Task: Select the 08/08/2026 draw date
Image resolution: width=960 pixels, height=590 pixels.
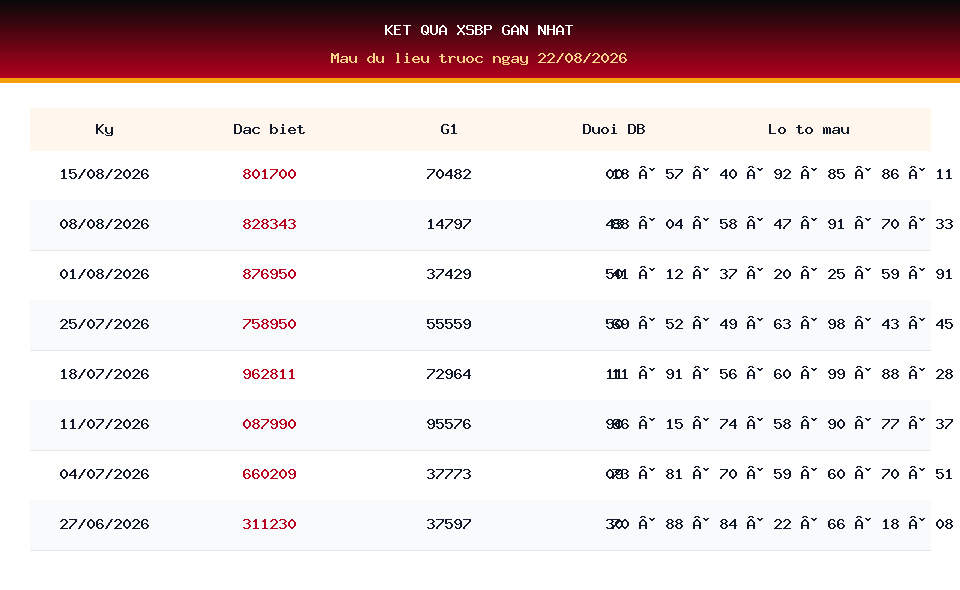Action: coord(104,225)
